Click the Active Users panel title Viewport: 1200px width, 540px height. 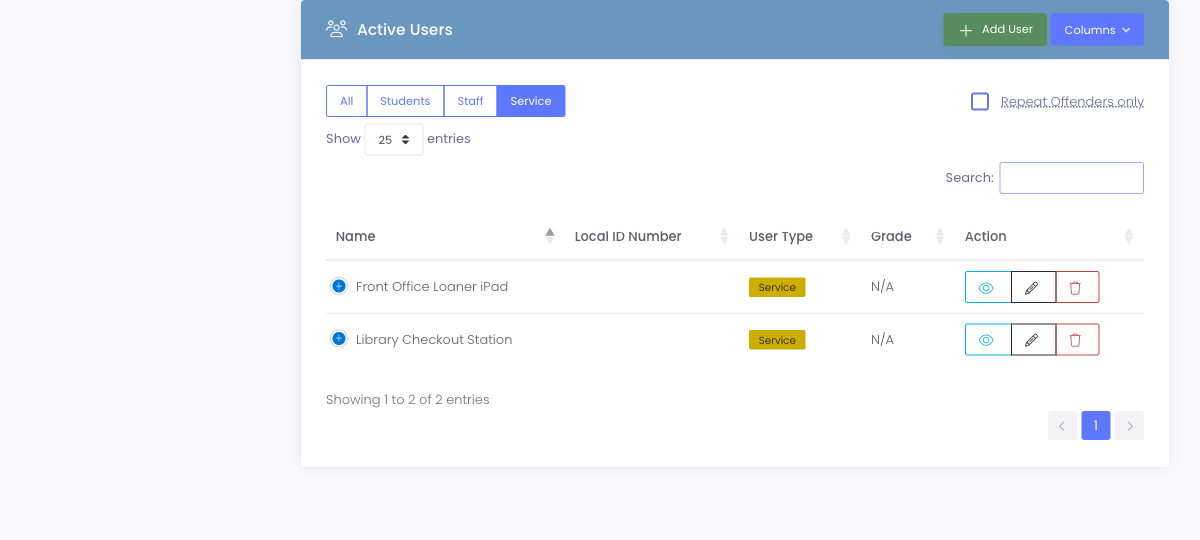pyautogui.click(x=405, y=30)
